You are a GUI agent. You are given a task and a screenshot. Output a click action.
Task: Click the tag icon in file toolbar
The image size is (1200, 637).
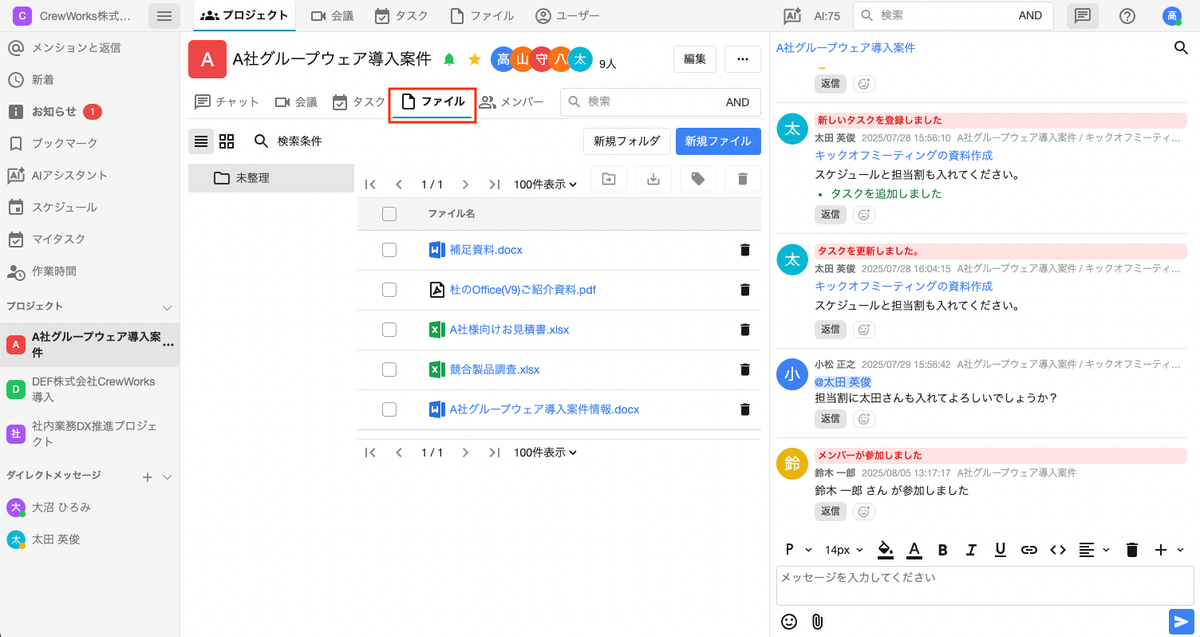coord(698,179)
